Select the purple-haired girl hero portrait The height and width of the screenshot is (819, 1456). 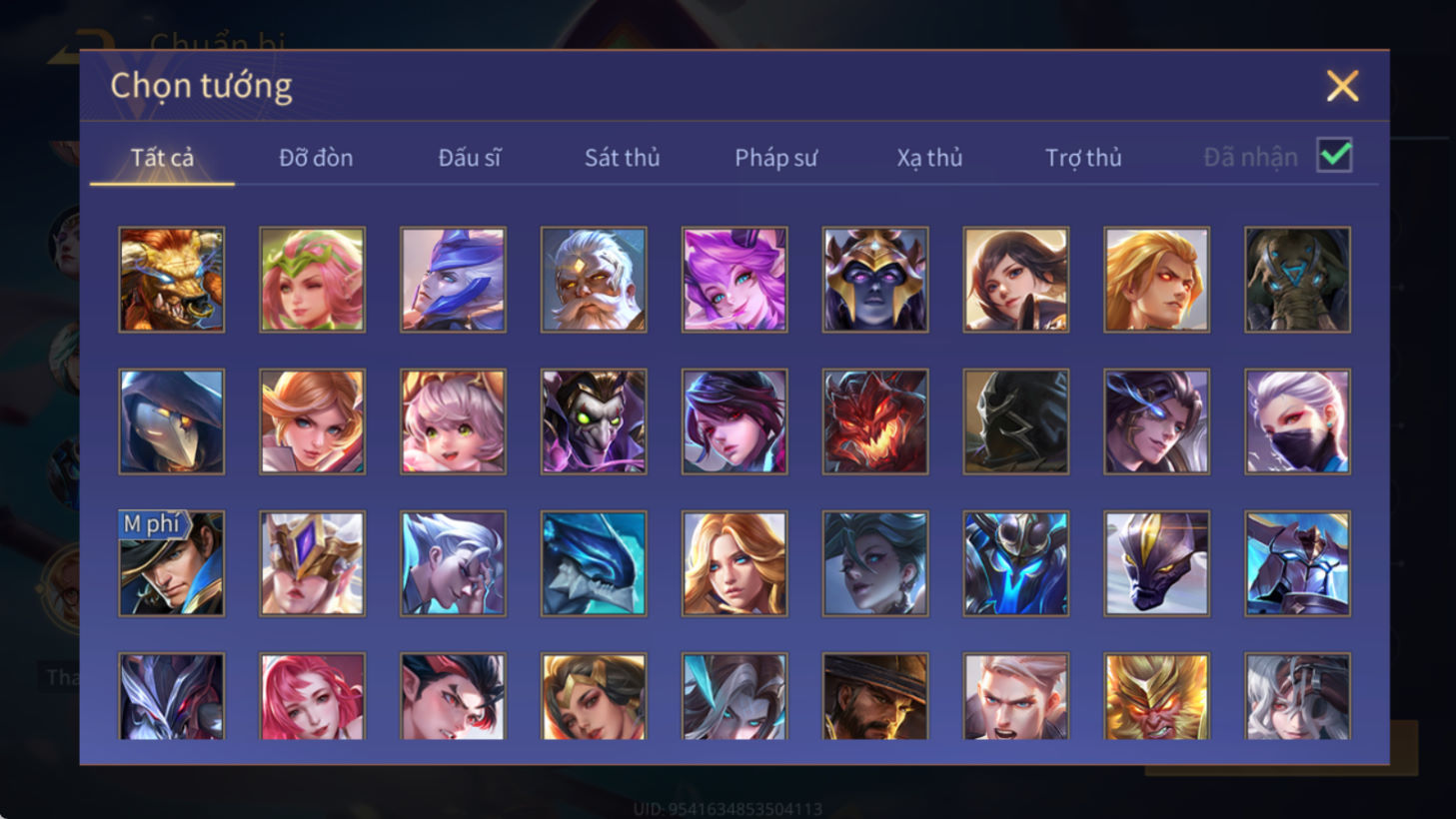pyautogui.click(x=734, y=280)
